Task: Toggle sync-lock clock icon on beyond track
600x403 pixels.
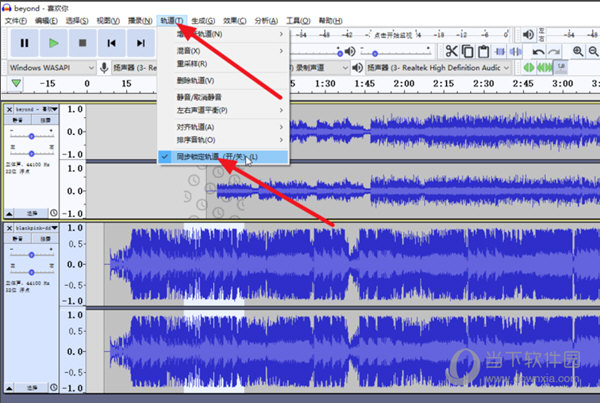Action: coord(54,213)
